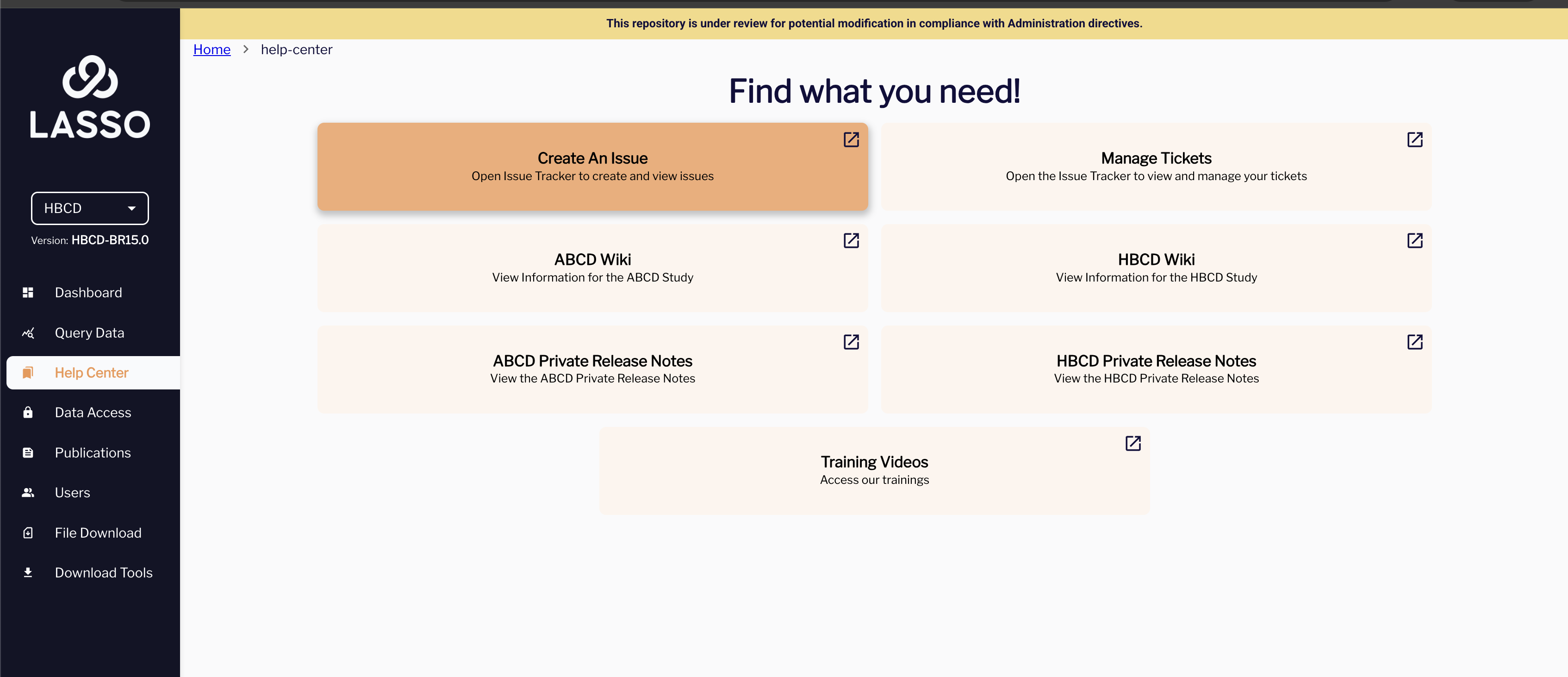Select Help Center in sidebar
Image resolution: width=1568 pixels, height=677 pixels.
pos(91,373)
